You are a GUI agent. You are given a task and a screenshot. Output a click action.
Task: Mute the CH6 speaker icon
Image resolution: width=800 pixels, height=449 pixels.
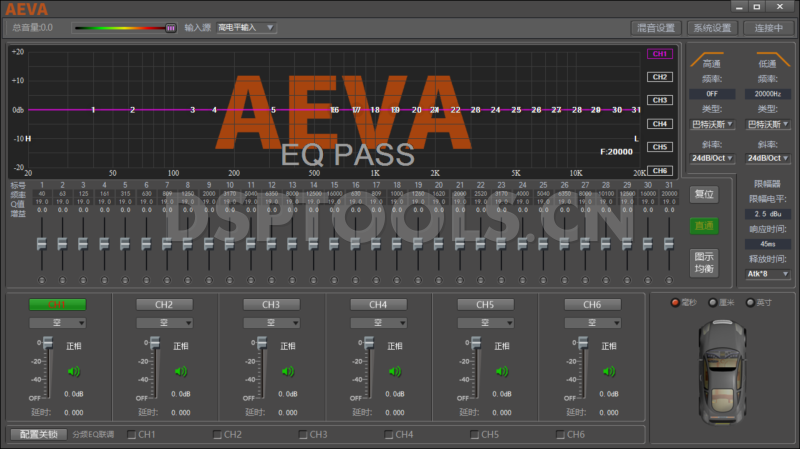pos(609,371)
